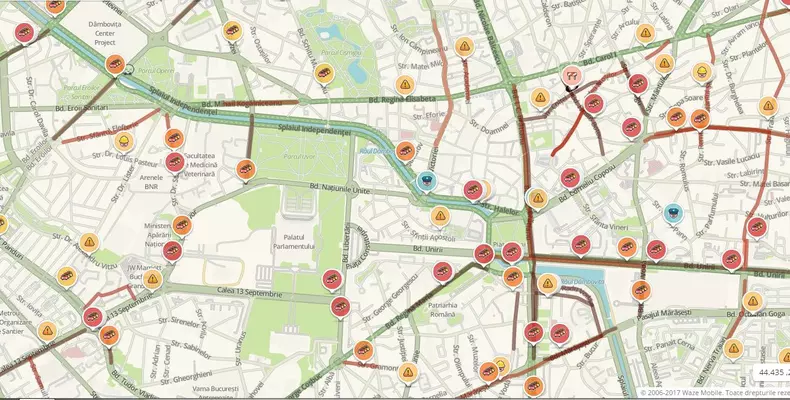The width and height of the screenshot is (790, 400).
Task: Open the orange jam marker below Parcul Izvor
Action: [x=246, y=169]
